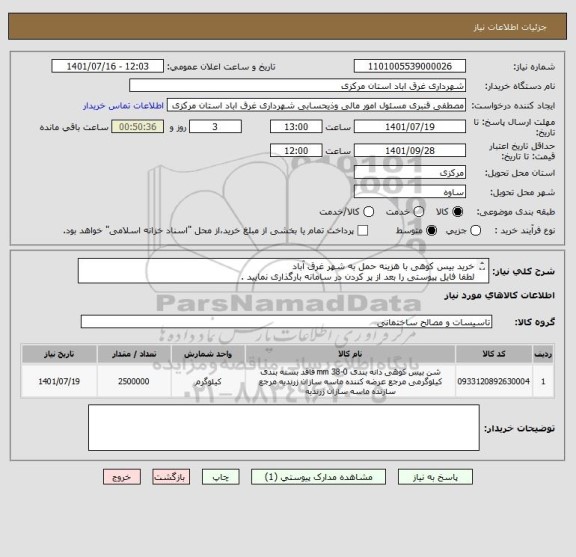Click product code 093312892630004 cell
Image resolution: width=576 pixels, height=557 pixels.
tap(494, 381)
